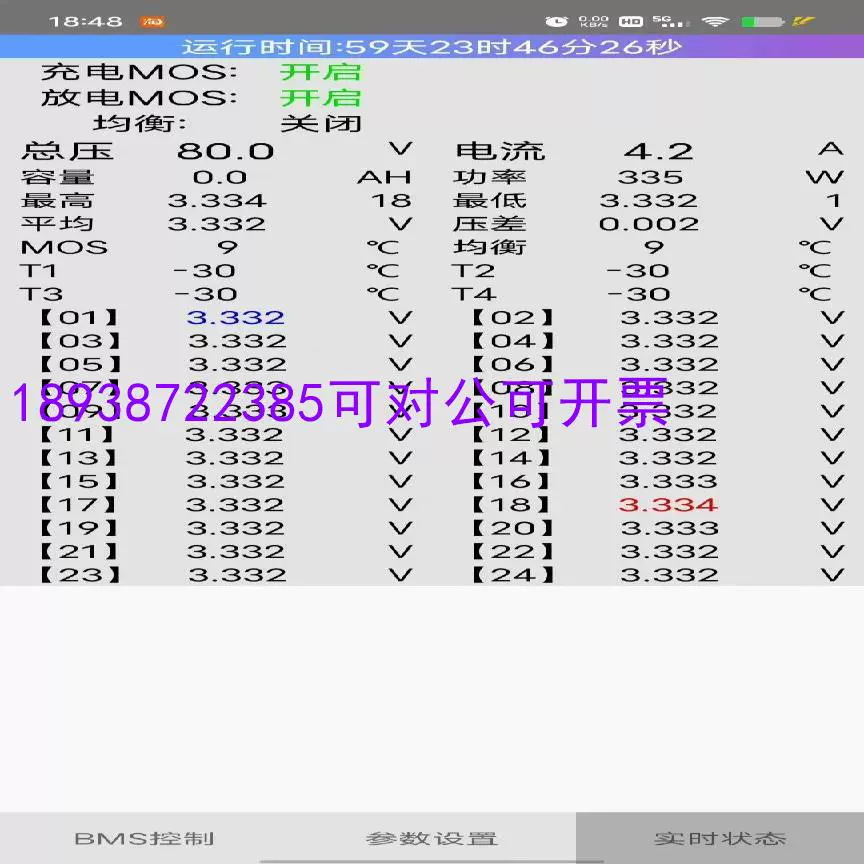This screenshot has width=864, height=864.
Task: Tap the orange notification icon in status bar
Action: pyautogui.click(x=153, y=21)
